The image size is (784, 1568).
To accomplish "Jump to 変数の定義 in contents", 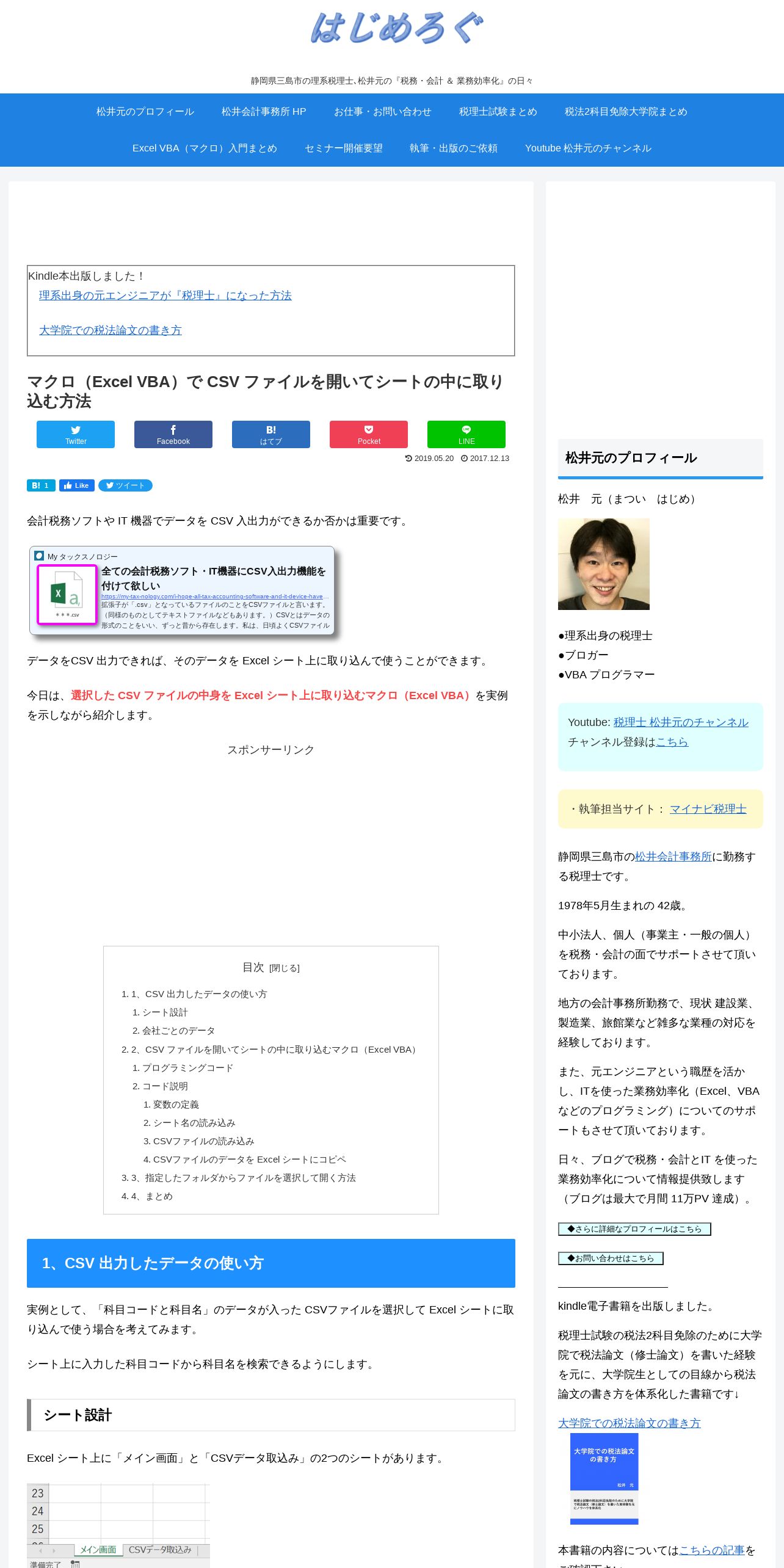I will (176, 1105).
